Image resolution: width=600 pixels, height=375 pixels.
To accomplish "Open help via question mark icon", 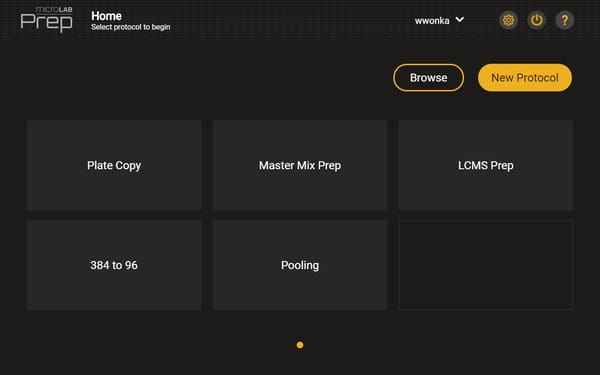I will (565, 20).
